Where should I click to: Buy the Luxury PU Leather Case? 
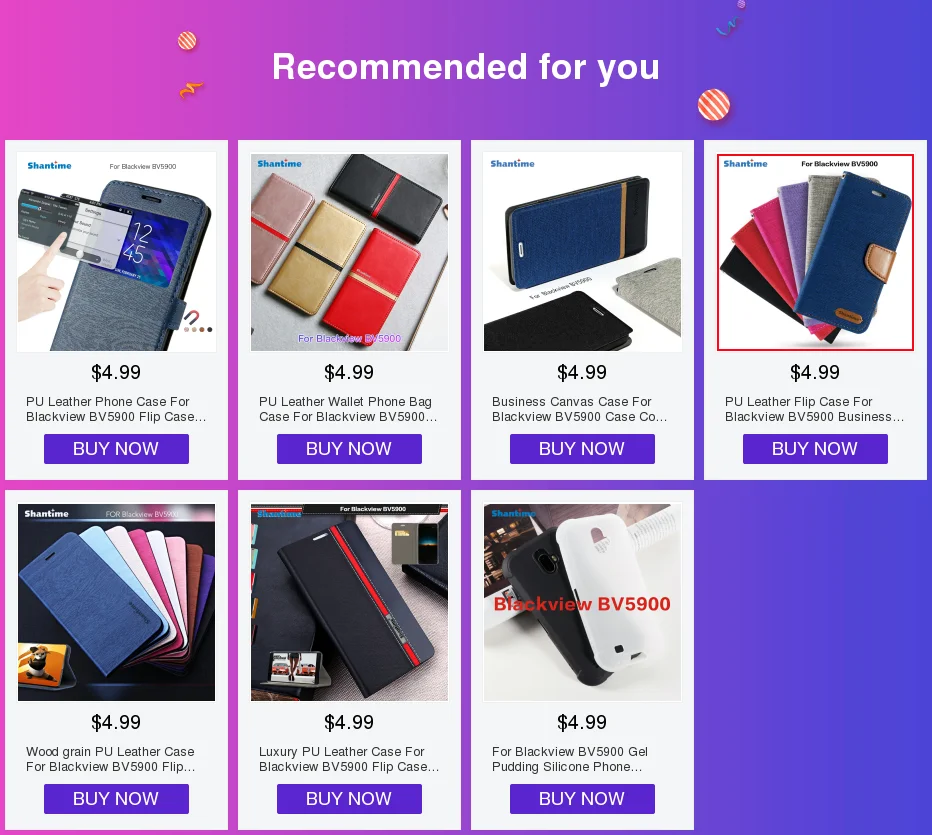(350, 799)
